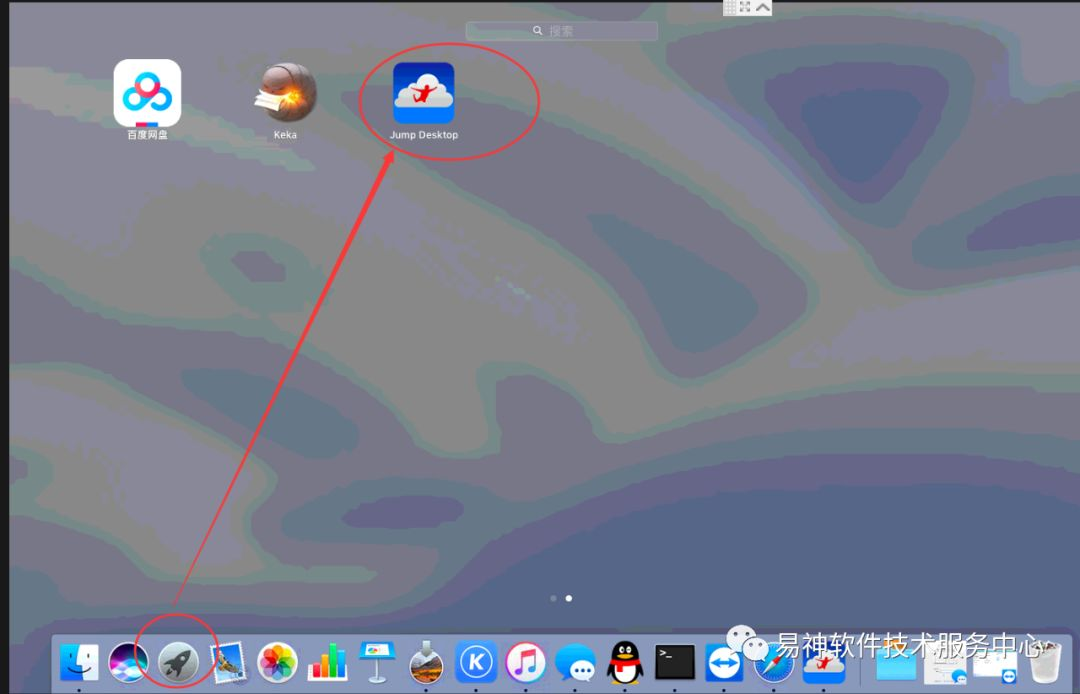Open the Photos app in the Dock
The image size is (1080, 694).
coord(277,662)
